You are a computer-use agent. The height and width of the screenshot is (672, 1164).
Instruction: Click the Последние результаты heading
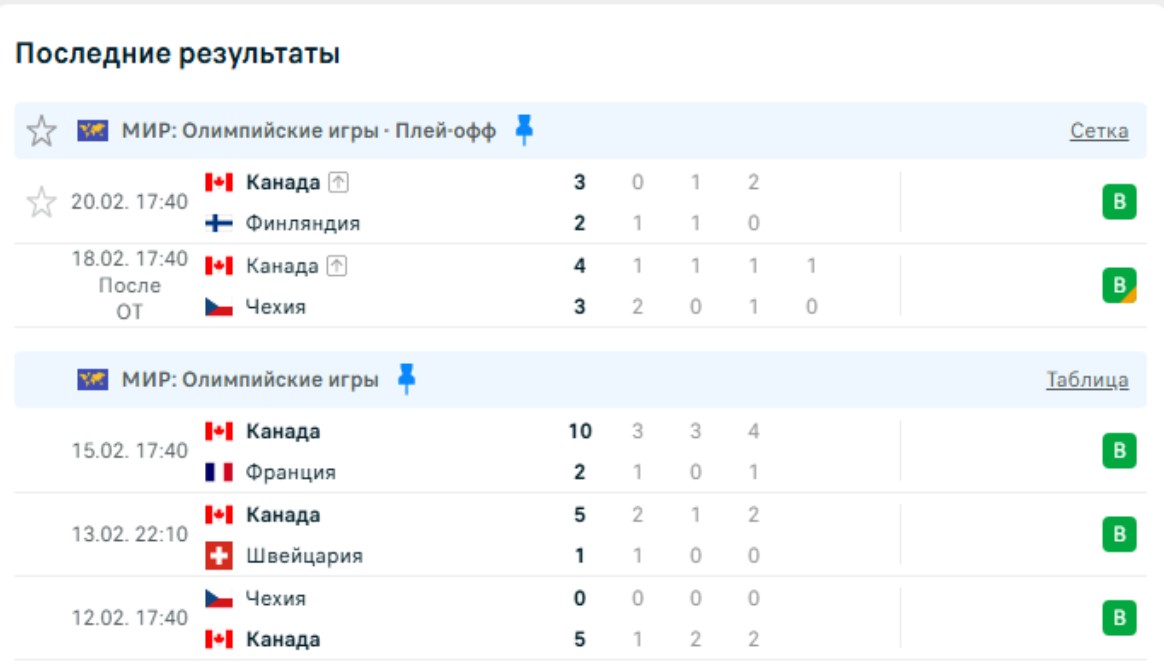coord(178,54)
